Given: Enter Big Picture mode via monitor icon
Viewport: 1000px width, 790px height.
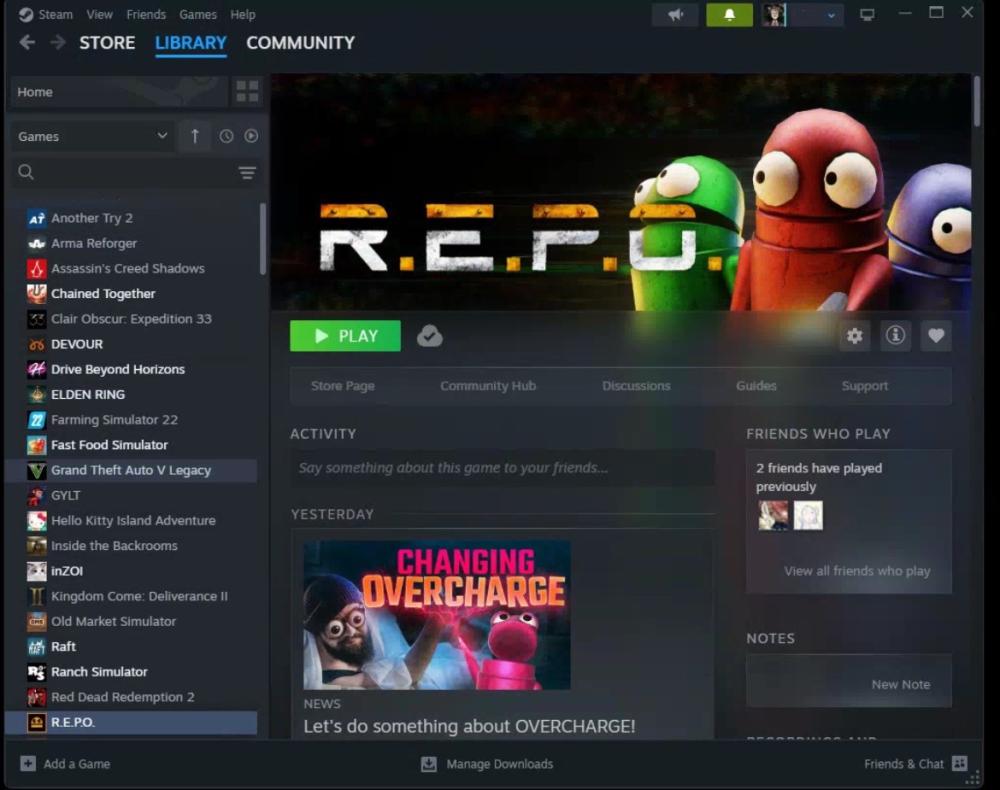Looking at the screenshot, I should point(867,15).
